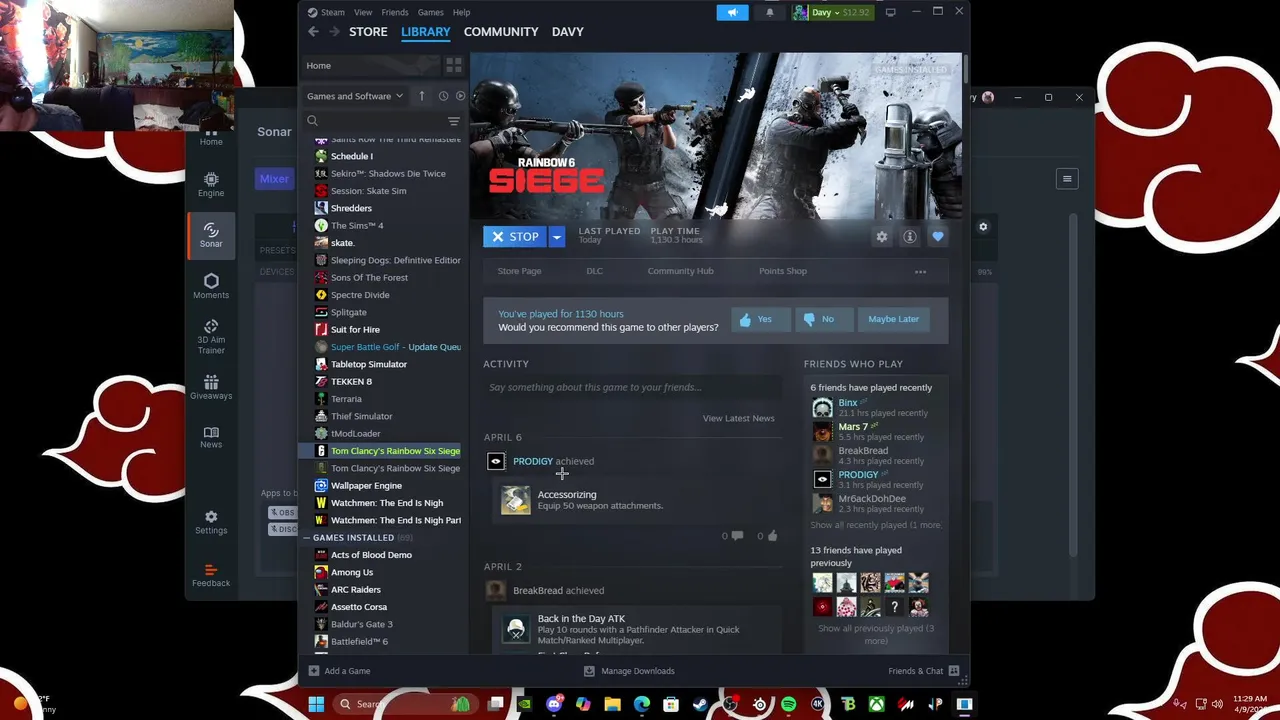1280x720 pixels.
Task: Go to the COMMUNITY tab
Action: pos(501,32)
